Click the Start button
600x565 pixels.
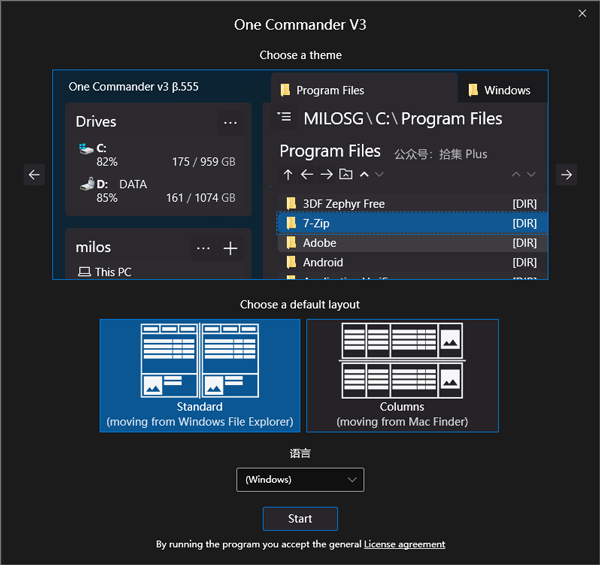[x=300, y=518]
